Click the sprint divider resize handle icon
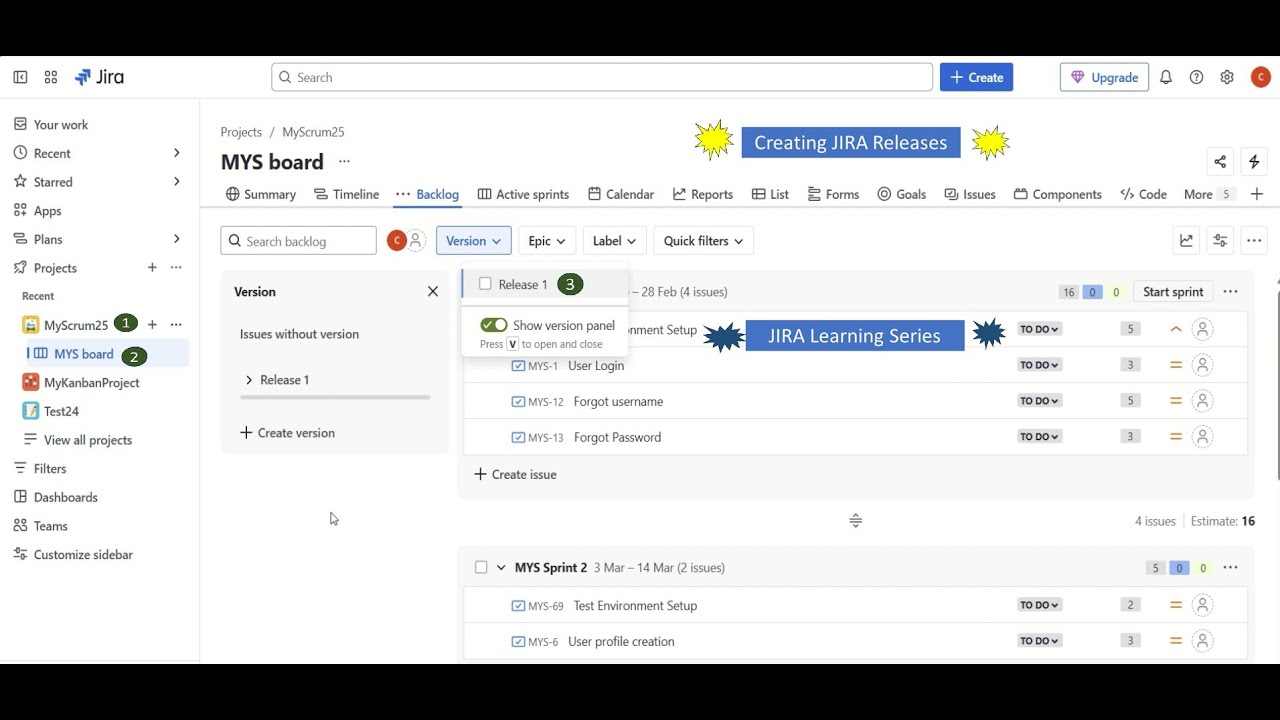The height and width of the screenshot is (720, 1280). pos(856,520)
